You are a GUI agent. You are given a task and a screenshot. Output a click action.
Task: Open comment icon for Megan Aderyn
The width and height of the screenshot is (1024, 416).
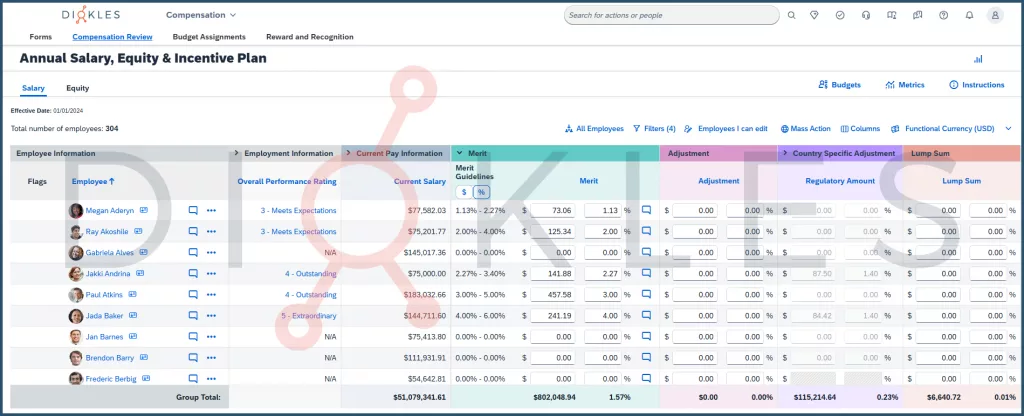pos(193,211)
